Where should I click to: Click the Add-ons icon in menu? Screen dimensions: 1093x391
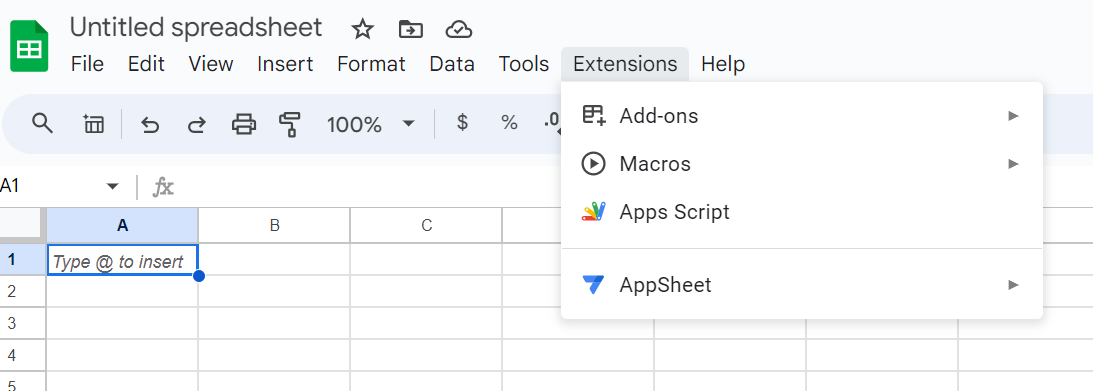coord(594,115)
